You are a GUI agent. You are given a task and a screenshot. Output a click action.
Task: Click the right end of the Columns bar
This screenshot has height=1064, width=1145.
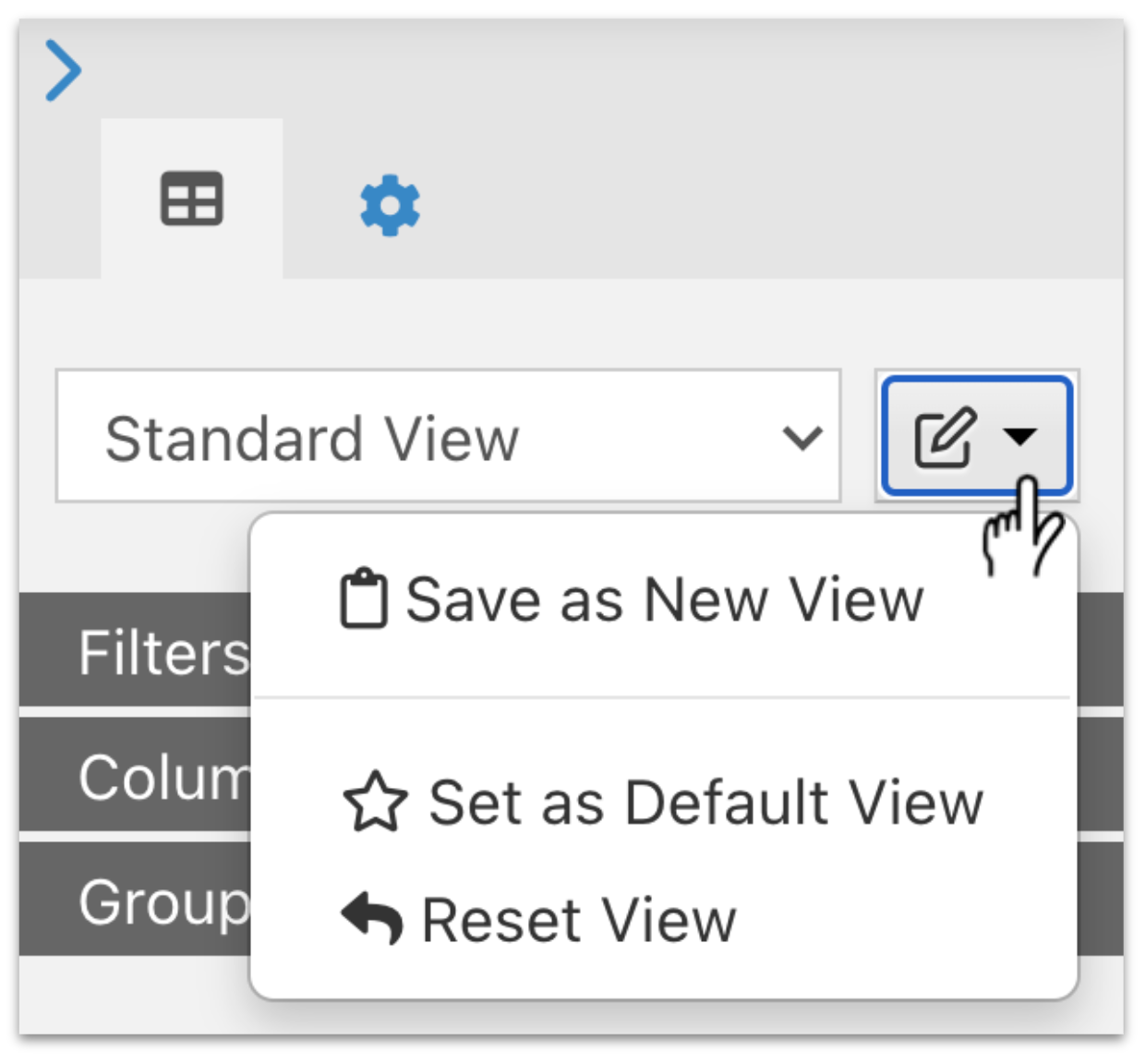(x=1101, y=775)
